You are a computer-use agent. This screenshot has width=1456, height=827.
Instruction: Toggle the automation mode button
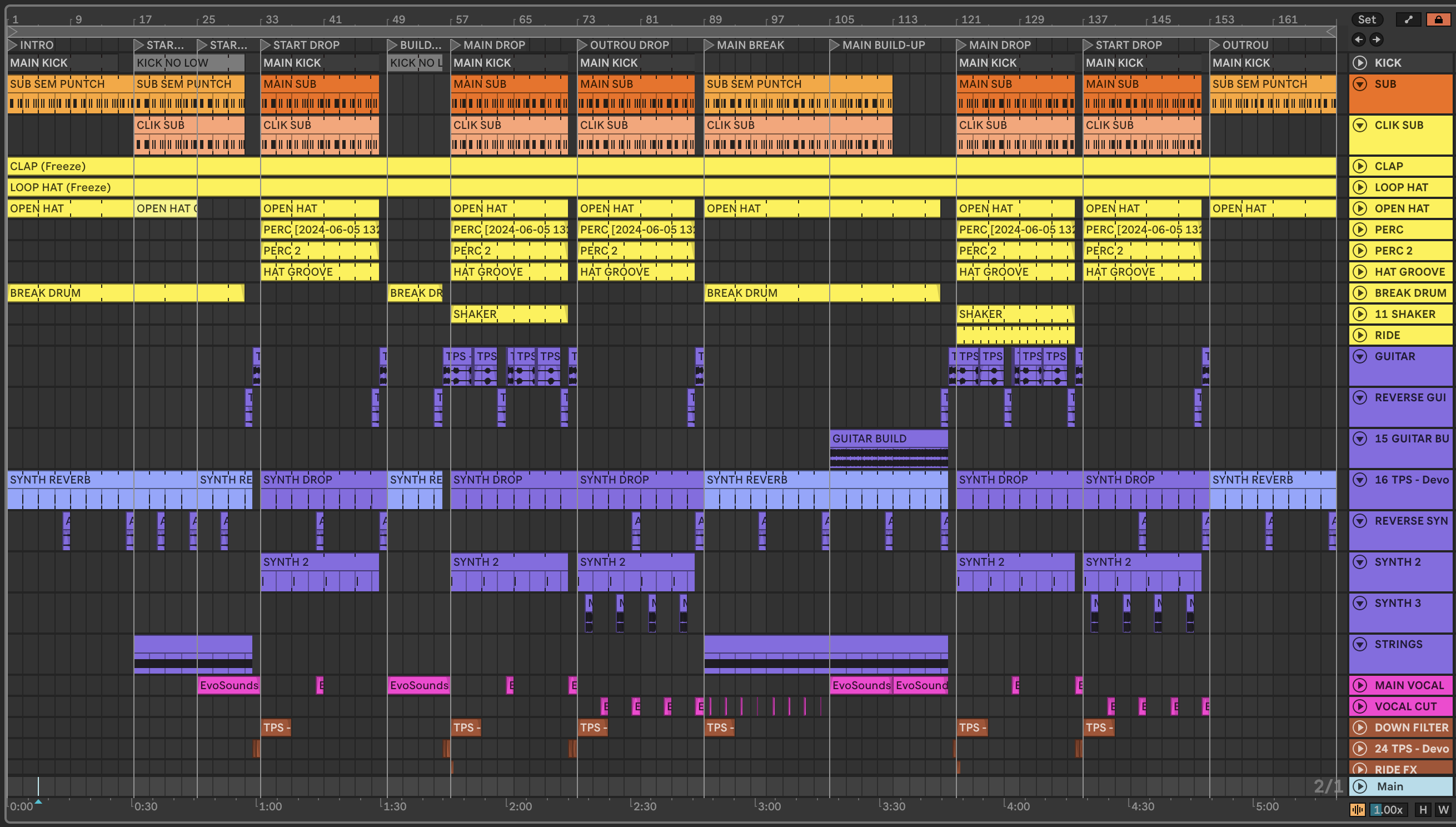click(1408, 19)
